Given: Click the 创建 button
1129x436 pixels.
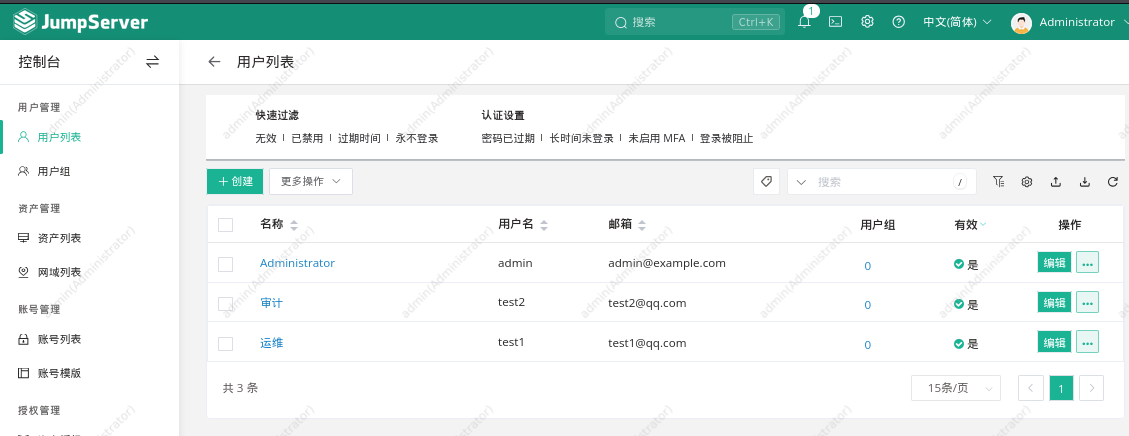Looking at the screenshot, I should 235,181.
